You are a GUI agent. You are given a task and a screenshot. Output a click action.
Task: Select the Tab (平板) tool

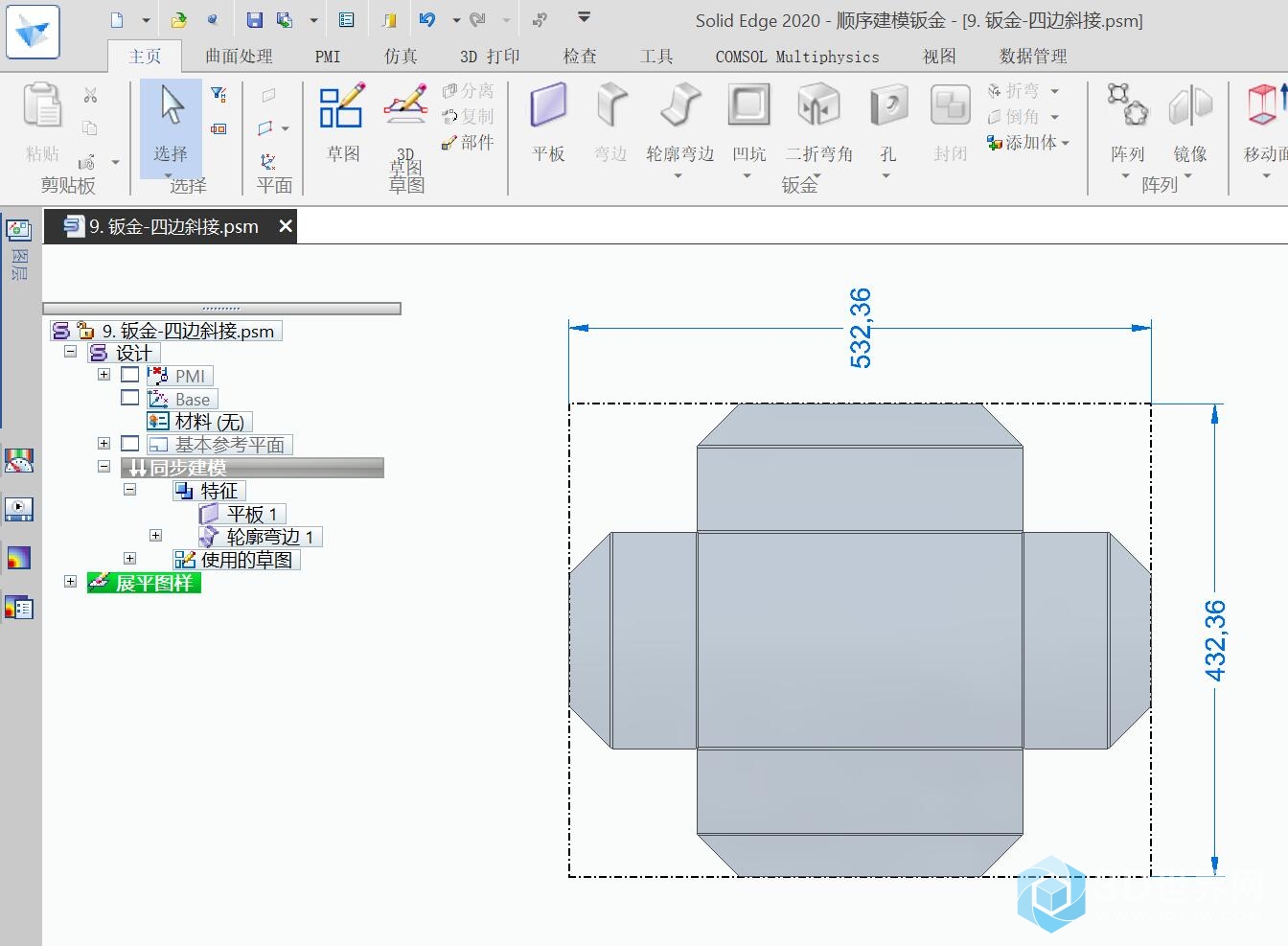pos(548,122)
